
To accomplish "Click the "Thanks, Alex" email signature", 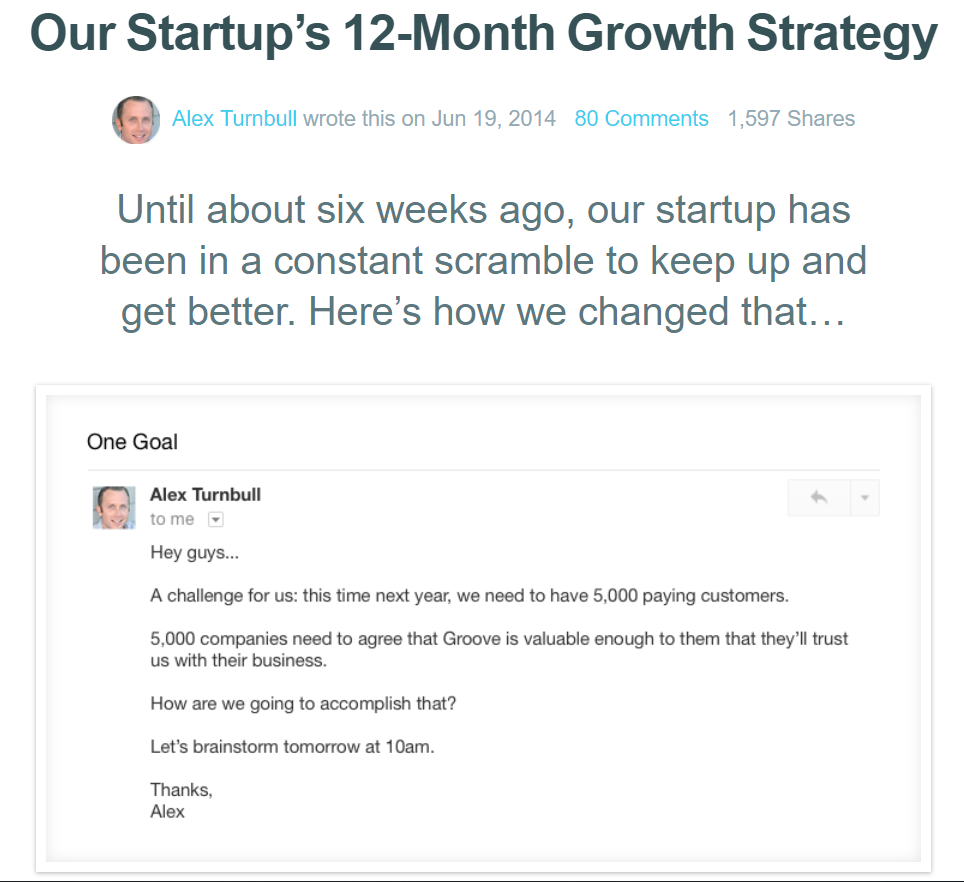I will [181, 800].
